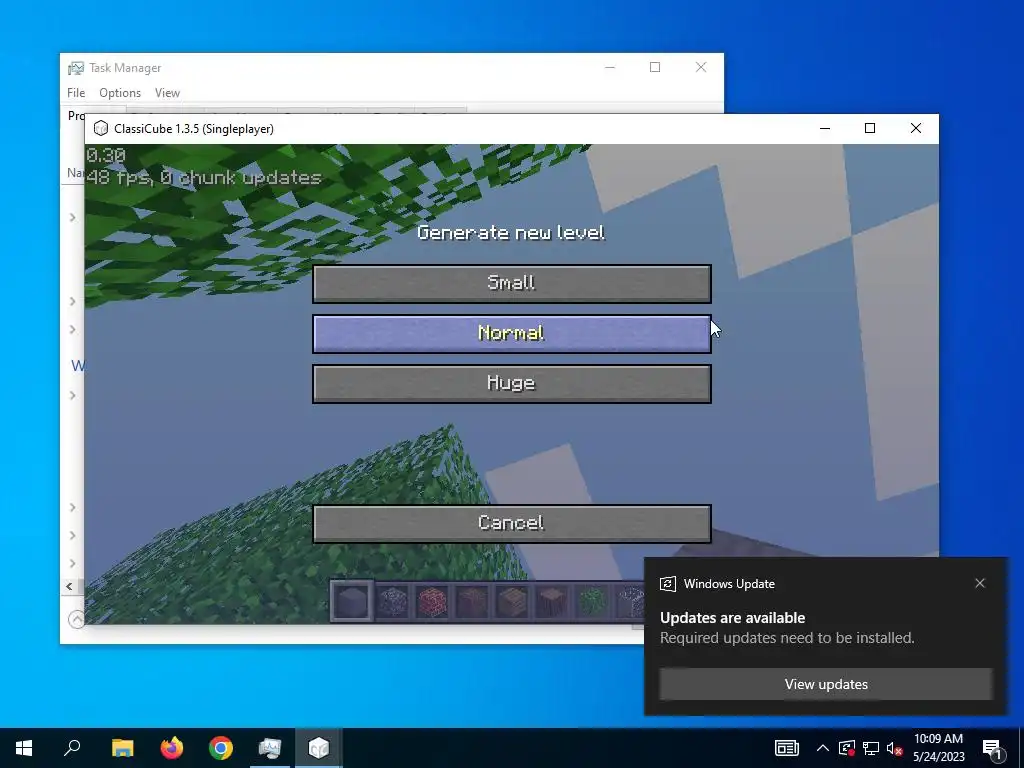The width and height of the screenshot is (1024, 768).
Task: Click the ClassiCube taskbar icon
Action: 319,748
